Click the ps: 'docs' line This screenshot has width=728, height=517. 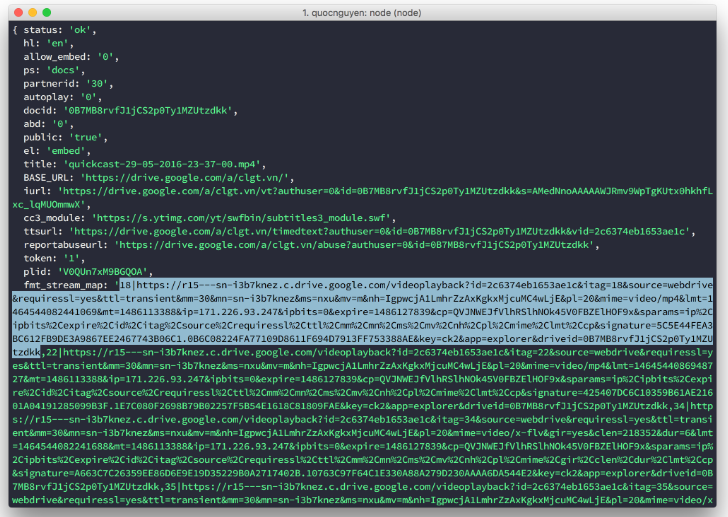pyautogui.click(x=54, y=70)
